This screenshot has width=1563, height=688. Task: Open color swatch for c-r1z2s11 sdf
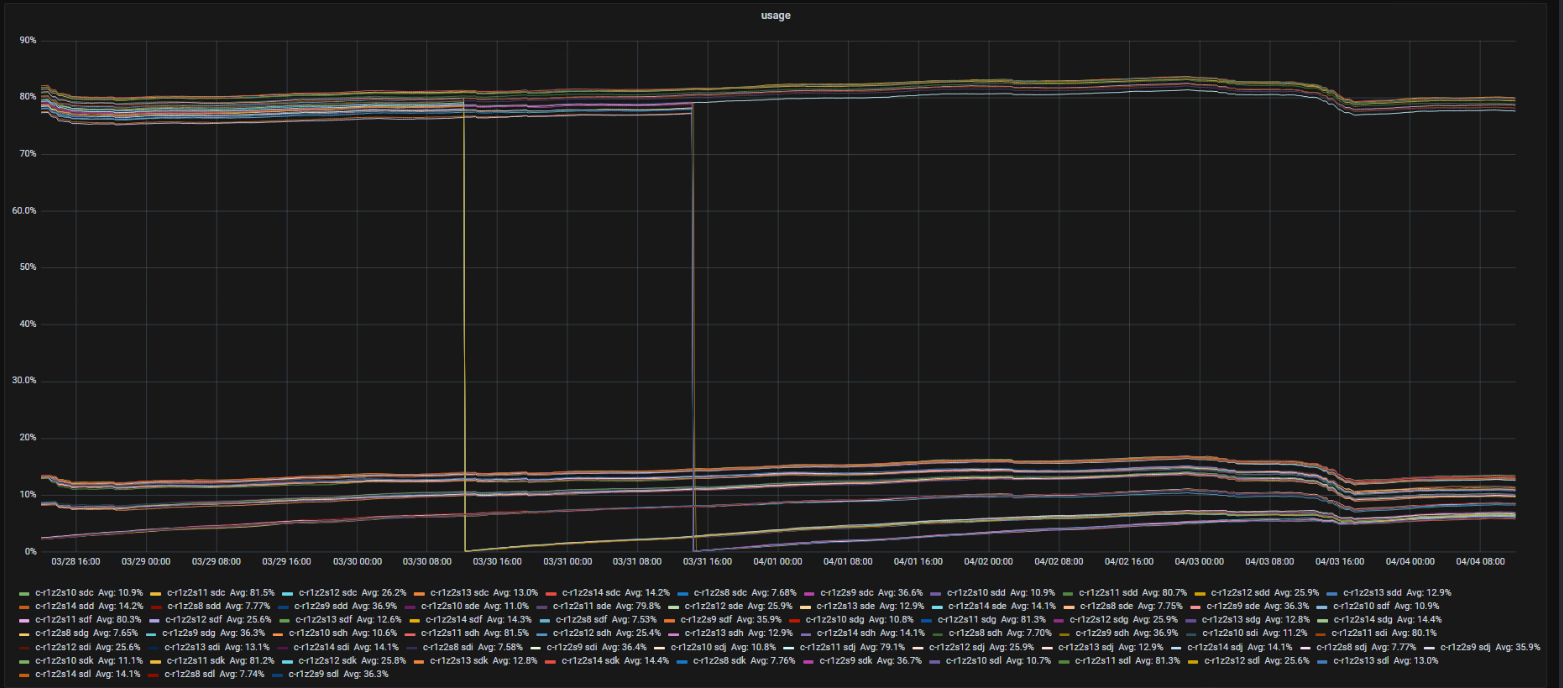(24, 621)
